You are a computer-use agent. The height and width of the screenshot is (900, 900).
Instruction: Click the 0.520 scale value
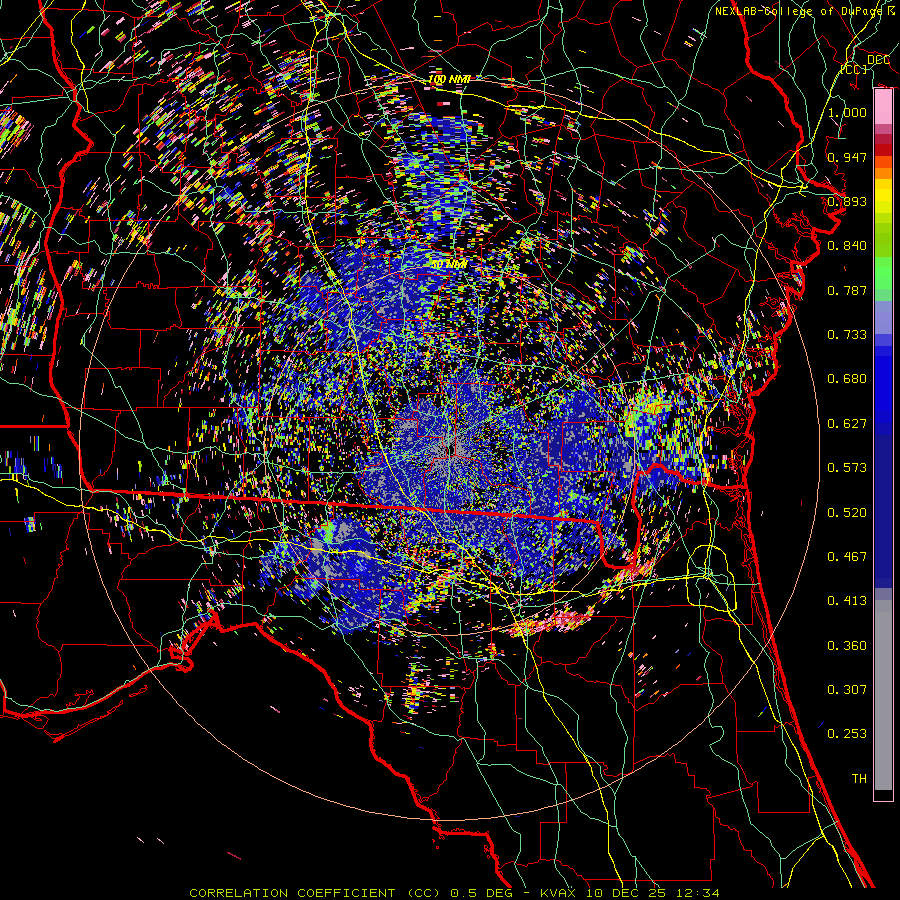click(847, 513)
